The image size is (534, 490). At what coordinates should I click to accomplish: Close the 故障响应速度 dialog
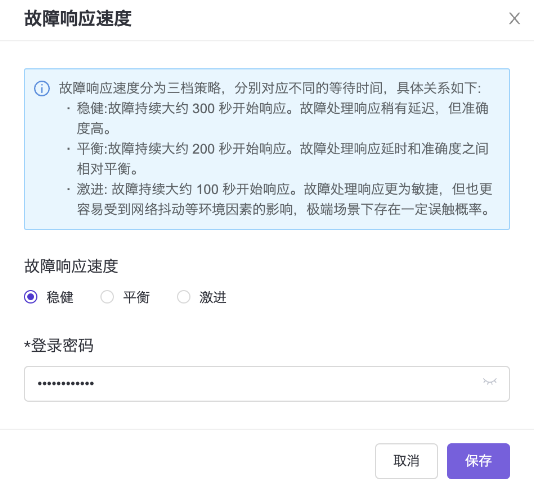[x=514, y=18]
